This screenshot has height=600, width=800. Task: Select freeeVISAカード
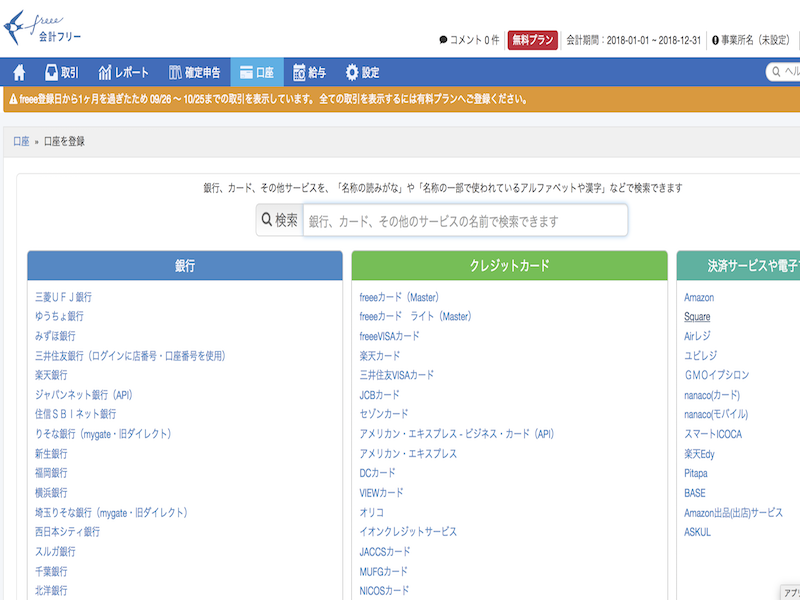389,336
